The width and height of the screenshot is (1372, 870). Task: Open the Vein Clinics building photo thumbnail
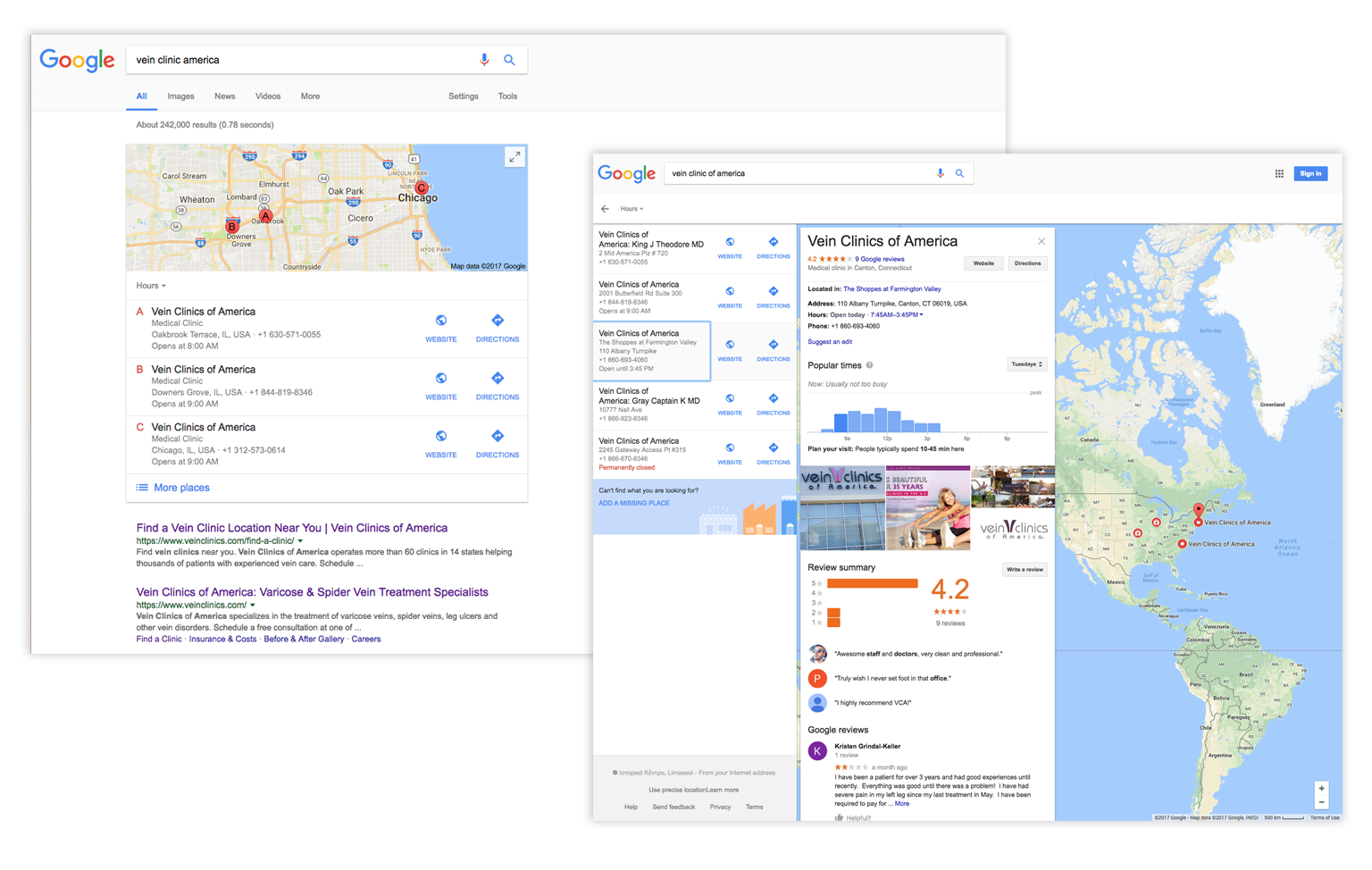[841, 507]
